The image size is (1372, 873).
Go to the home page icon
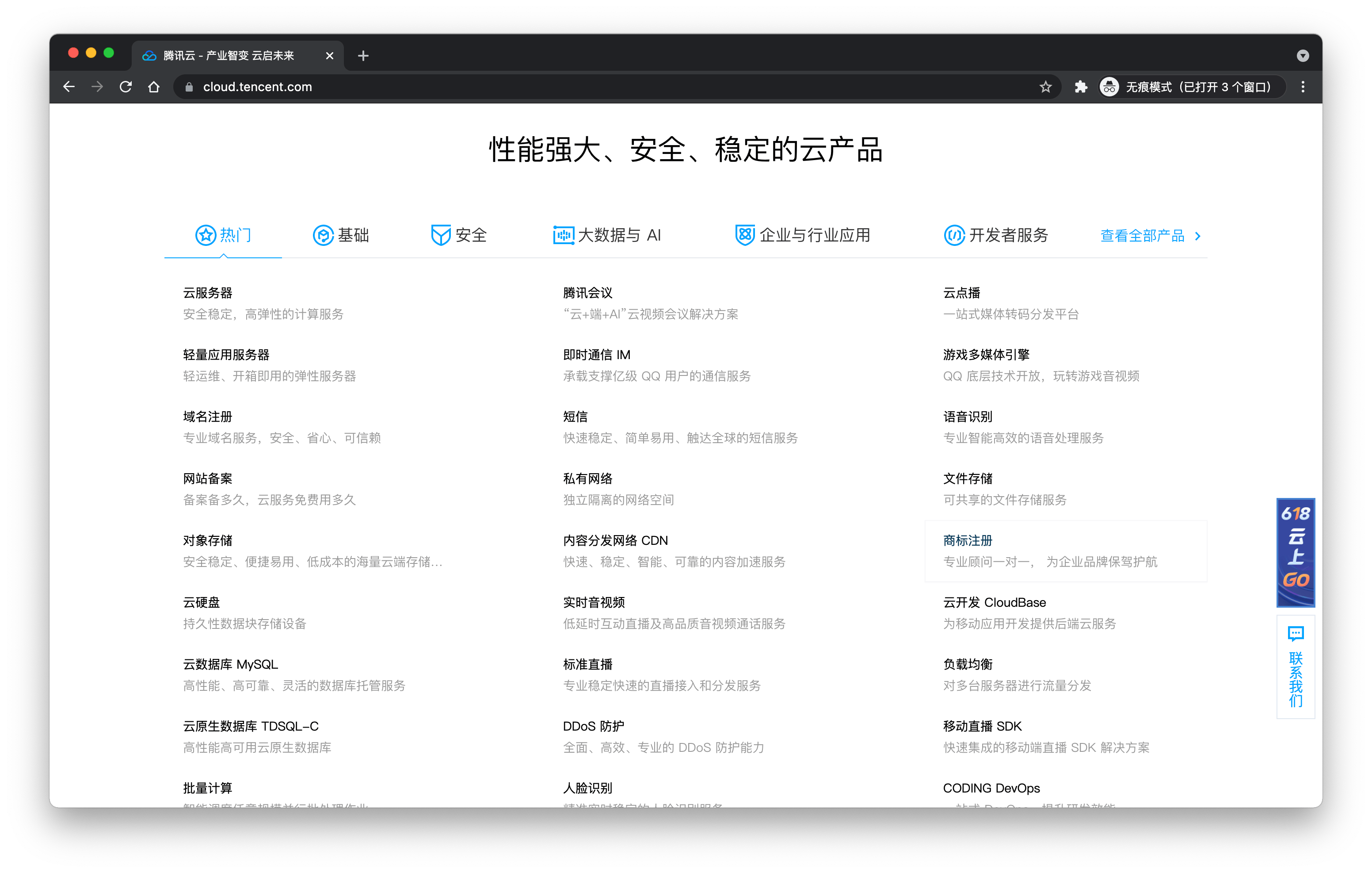[x=154, y=87]
